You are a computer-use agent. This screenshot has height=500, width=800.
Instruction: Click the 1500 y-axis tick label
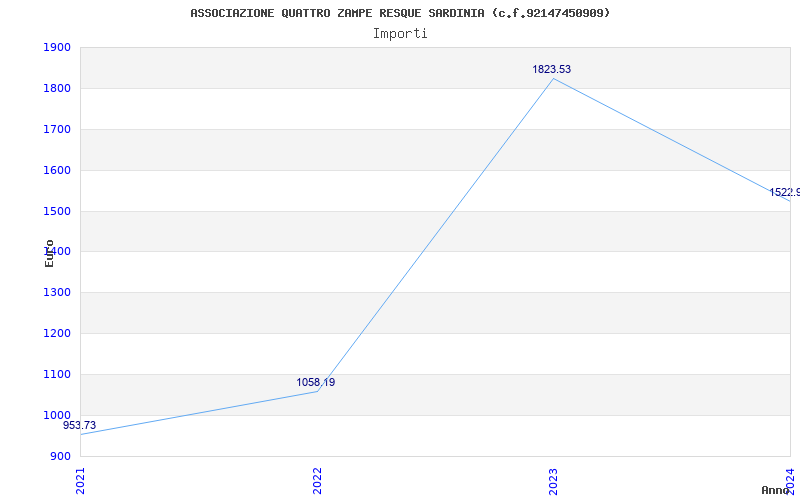pyautogui.click(x=57, y=211)
